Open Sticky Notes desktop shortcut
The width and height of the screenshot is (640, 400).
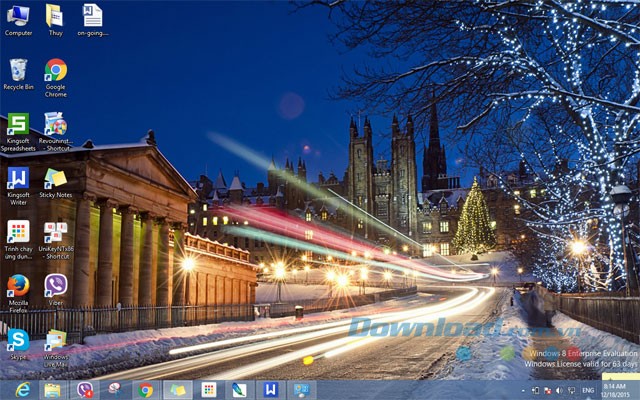55,178
